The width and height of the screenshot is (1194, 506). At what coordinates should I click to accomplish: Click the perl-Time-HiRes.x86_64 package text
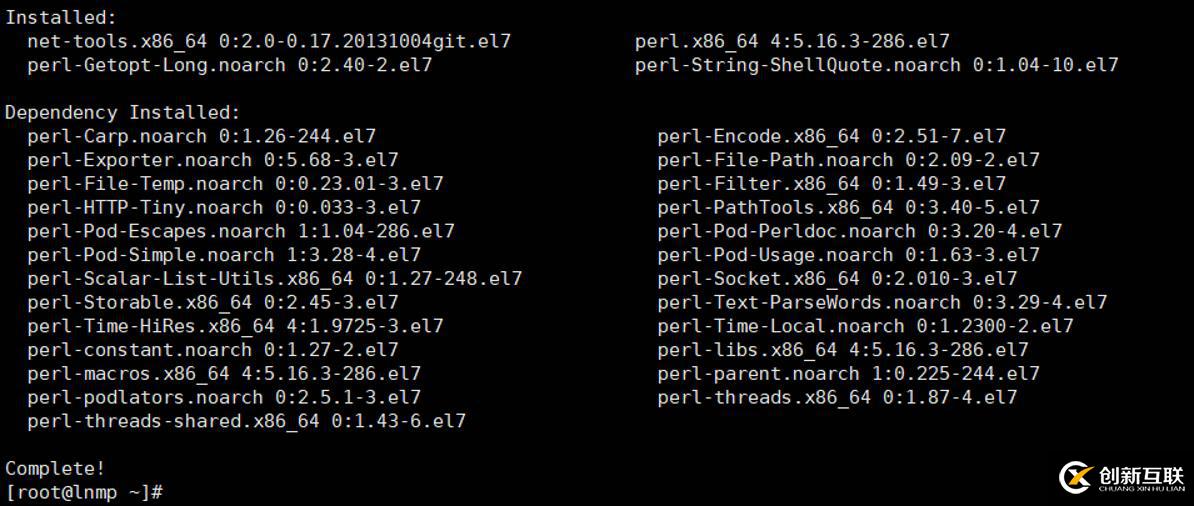(x=235, y=326)
